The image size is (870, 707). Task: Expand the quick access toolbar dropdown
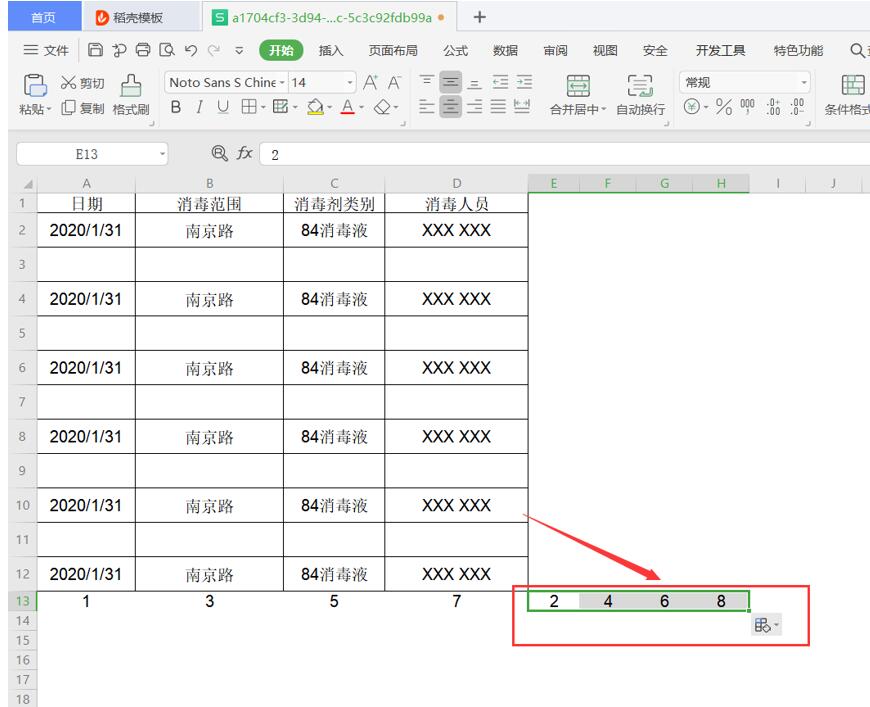pos(239,50)
